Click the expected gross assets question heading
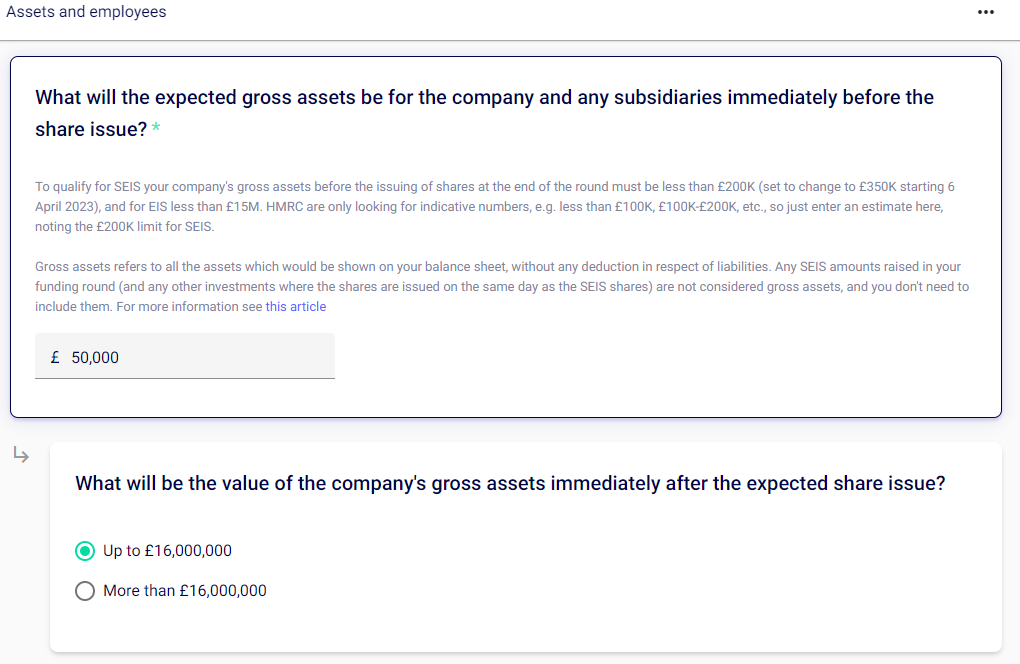The height and width of the screenshot is (664, 1020). (x=484, y=98)
